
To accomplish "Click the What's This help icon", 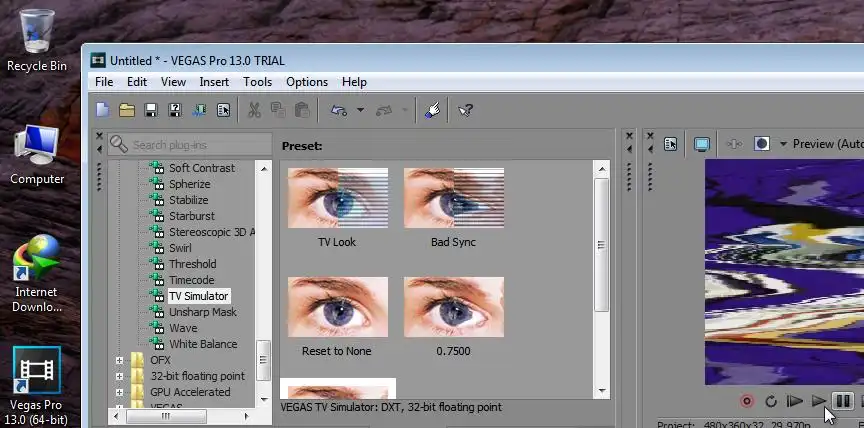I will 466,110.
